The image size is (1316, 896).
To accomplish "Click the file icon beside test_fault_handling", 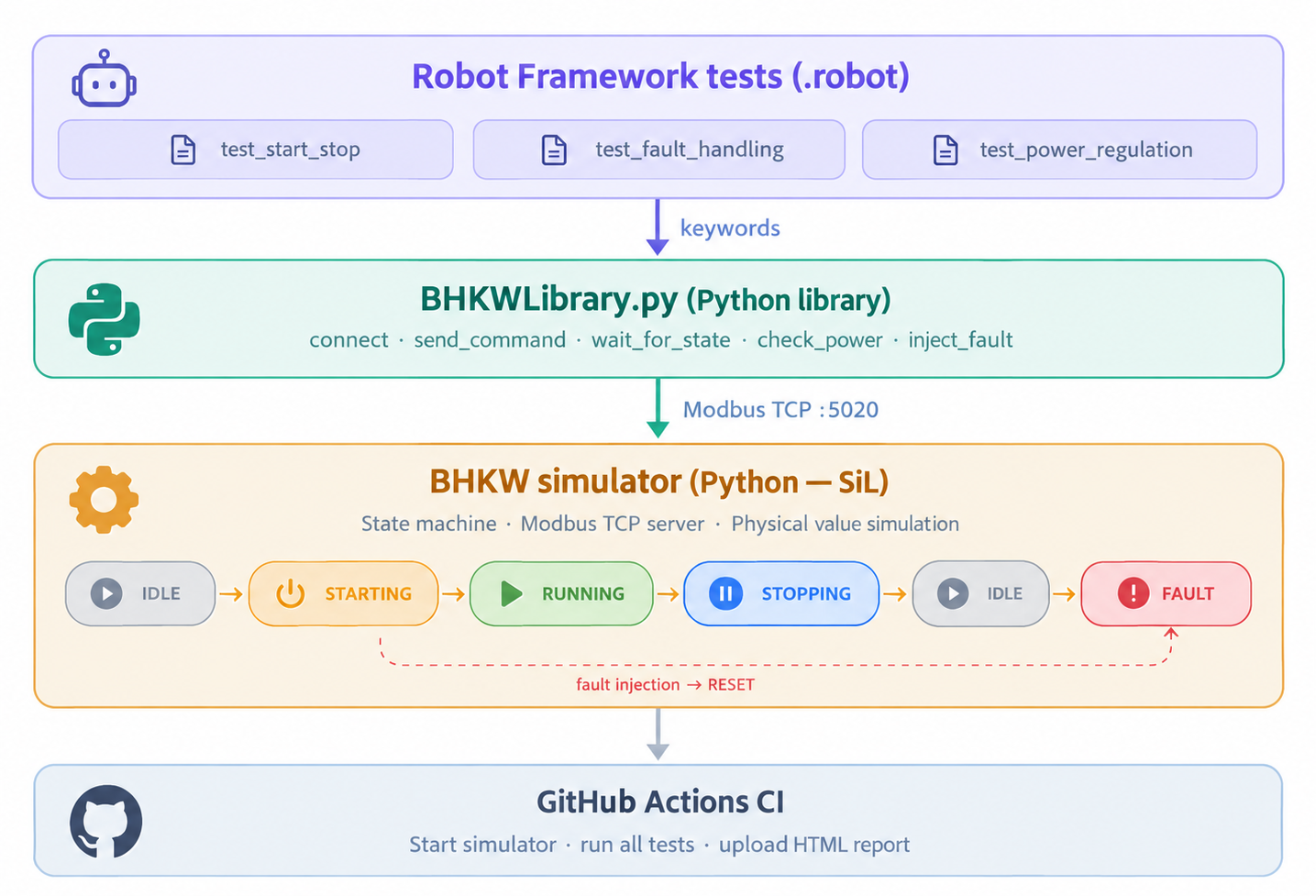I will click(554, 149).
